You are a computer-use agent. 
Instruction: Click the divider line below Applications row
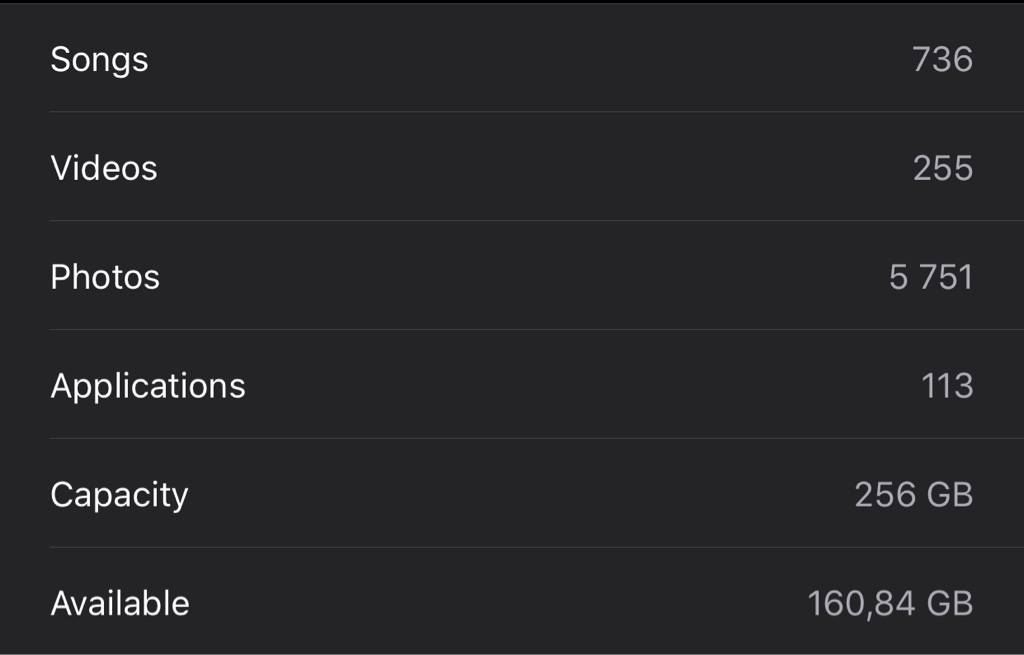537,438
